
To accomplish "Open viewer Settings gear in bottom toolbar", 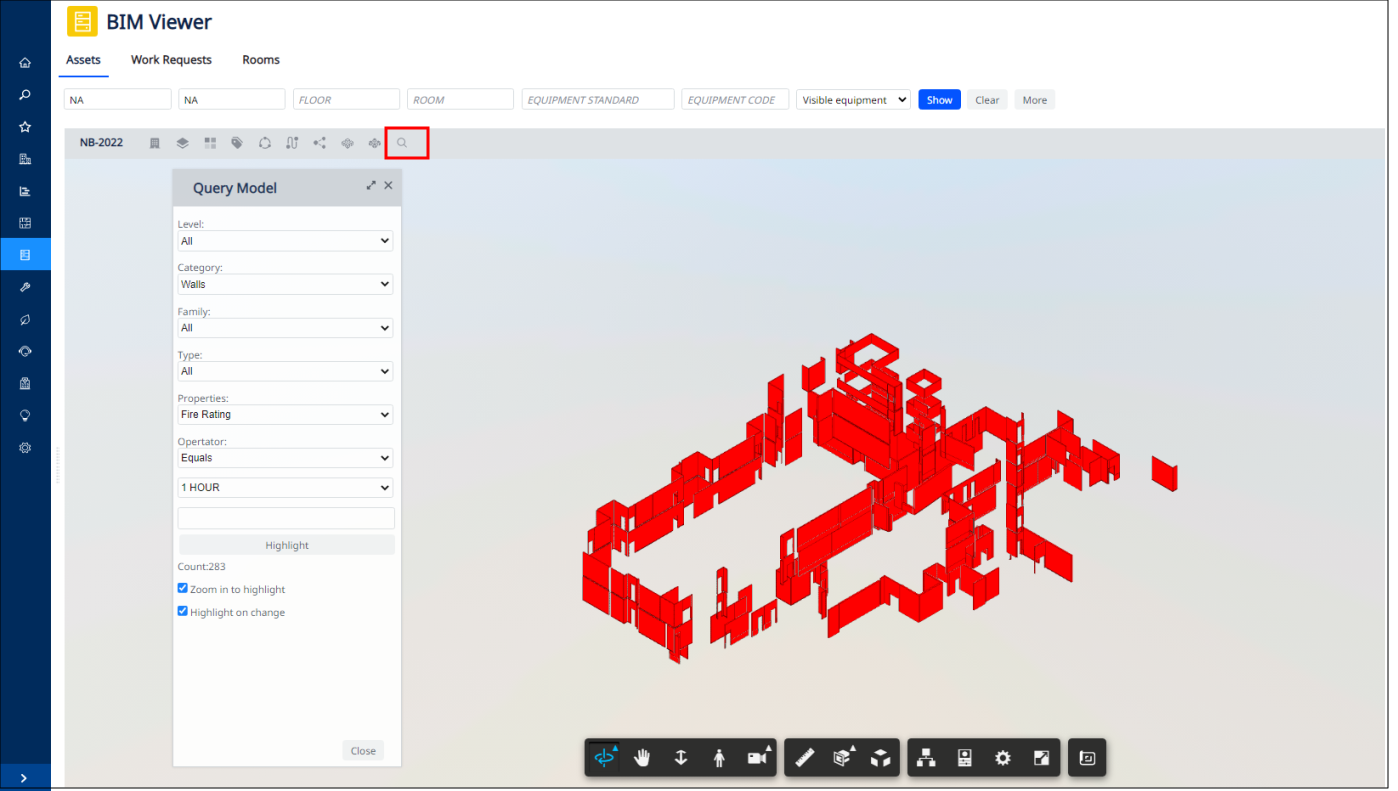I will [1003, 758].
